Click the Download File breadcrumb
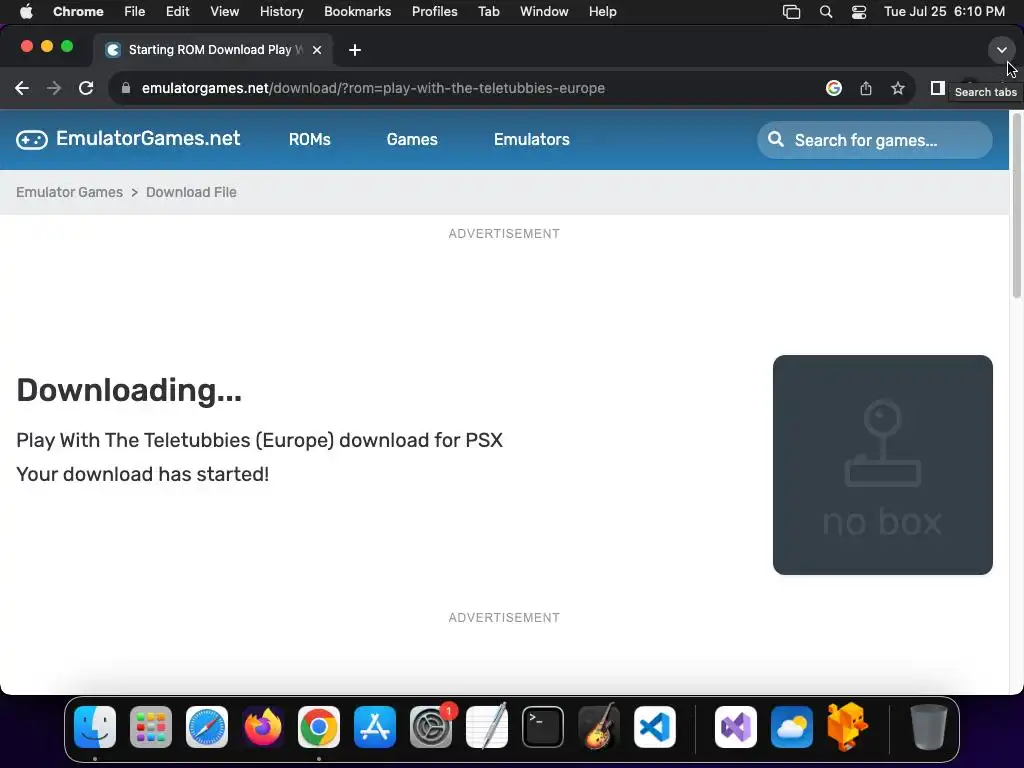 [191, 192]
